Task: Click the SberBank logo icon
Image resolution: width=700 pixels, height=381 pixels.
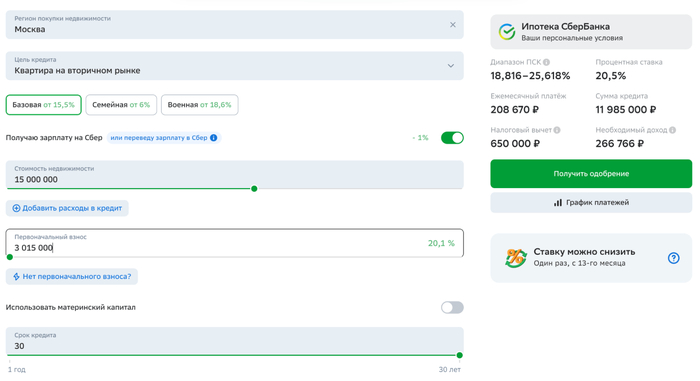Action: pyautogui.click(x=507, y=32)
